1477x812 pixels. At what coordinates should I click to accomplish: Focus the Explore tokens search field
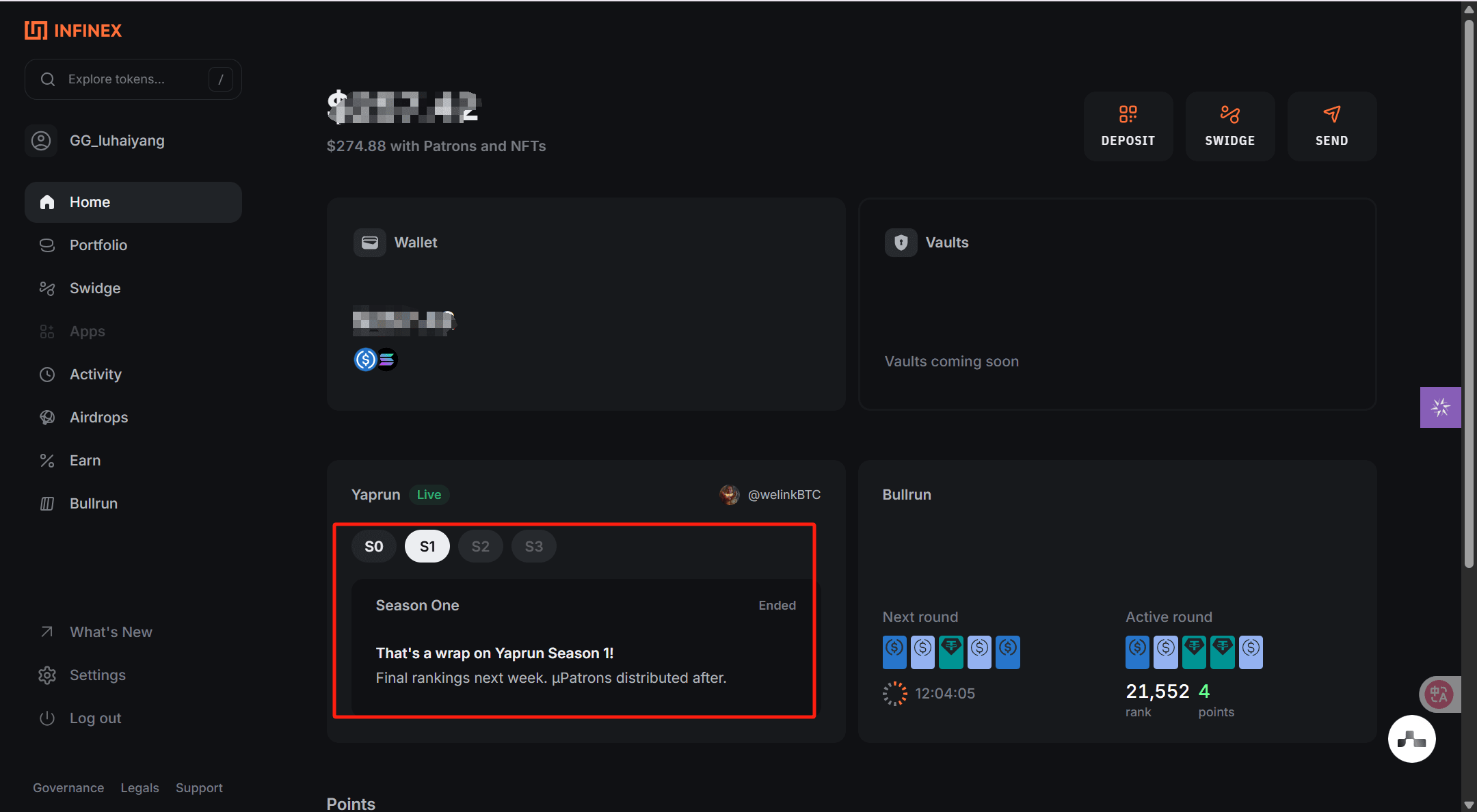coord(133,79)
